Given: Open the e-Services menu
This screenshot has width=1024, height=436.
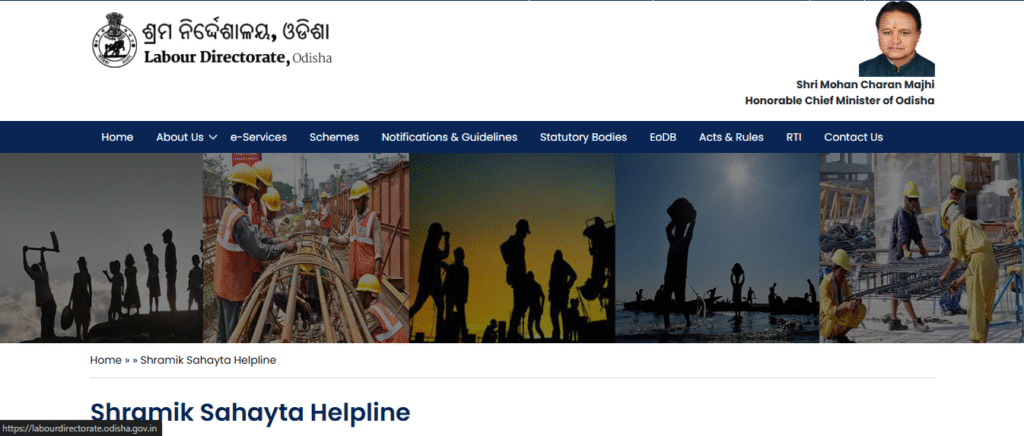Looking at the screenshot, I should (x=259, y=137).
